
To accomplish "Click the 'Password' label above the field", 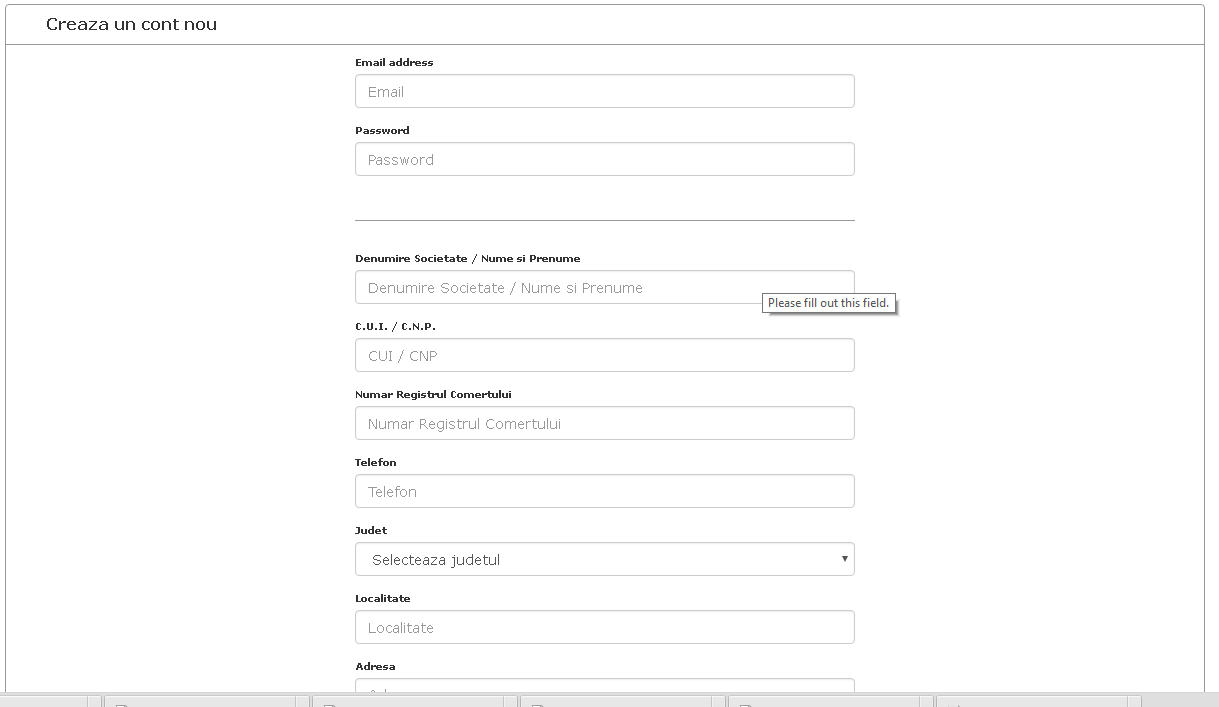I will click(x=382, y=130).
